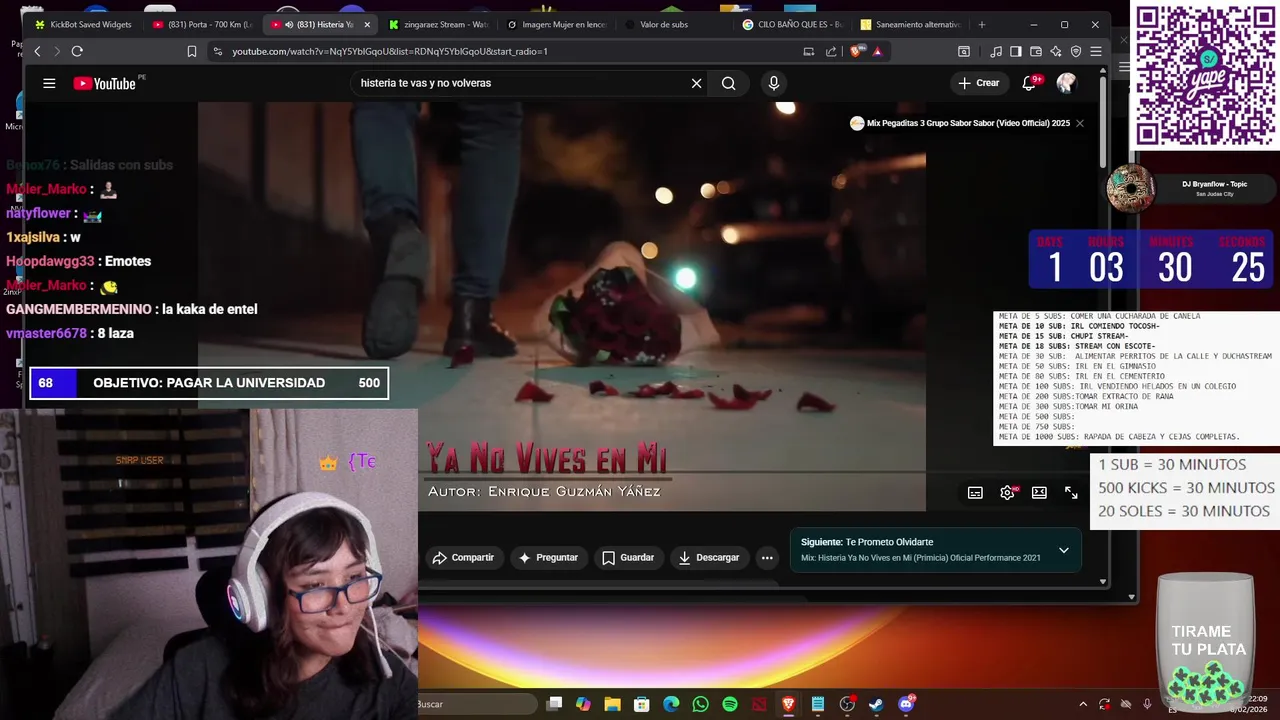
Task: Open Copilot from the taskbar
Action: [x=583, y=704]
